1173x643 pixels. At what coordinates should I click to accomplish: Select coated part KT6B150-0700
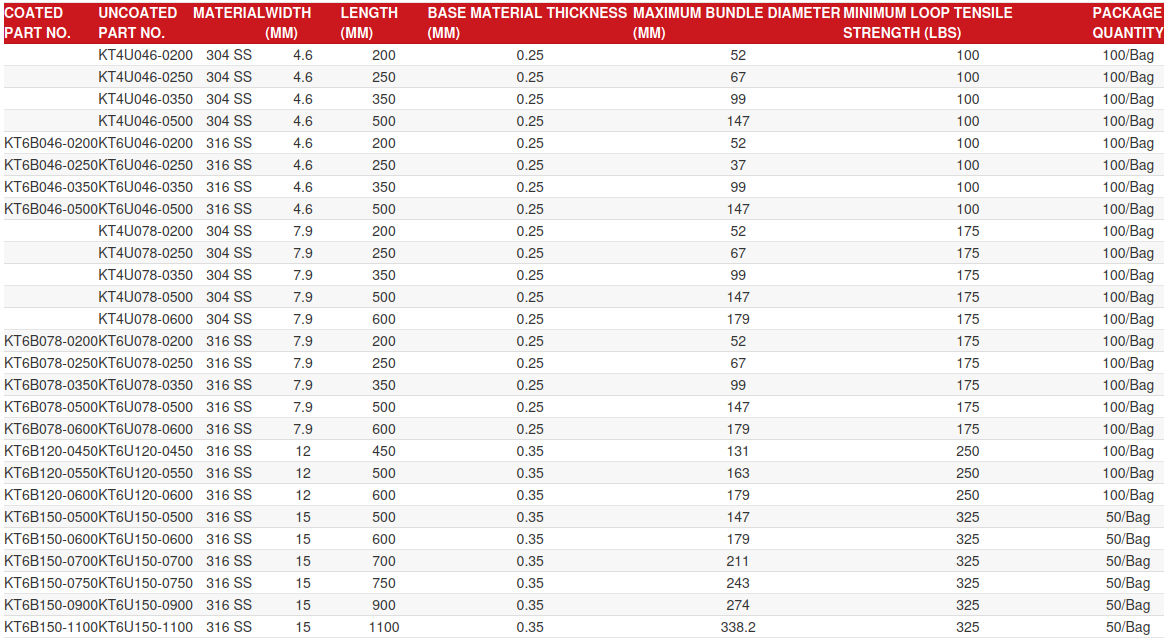(x=51, y=561)
